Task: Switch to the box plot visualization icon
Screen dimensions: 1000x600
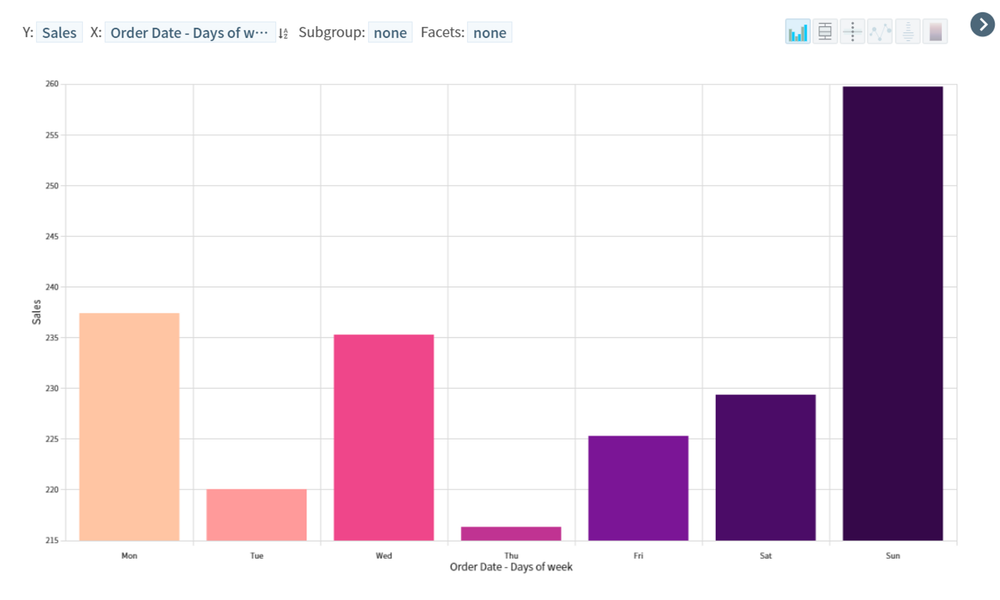Action: click(x=824, y=31)
